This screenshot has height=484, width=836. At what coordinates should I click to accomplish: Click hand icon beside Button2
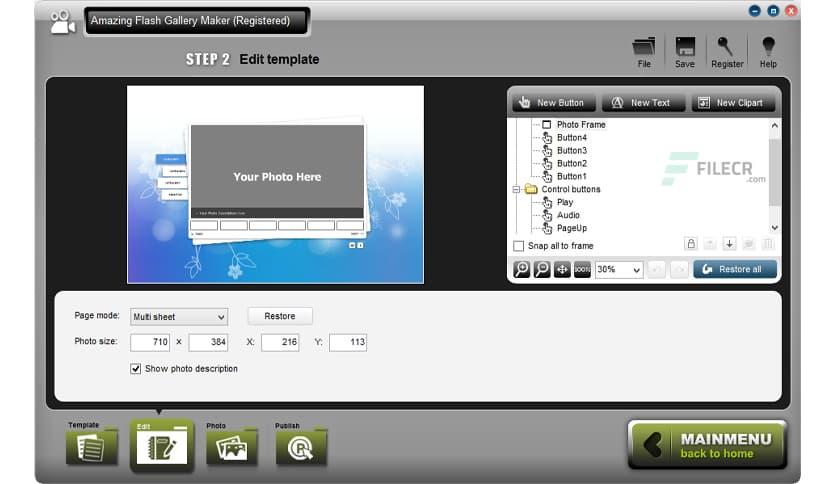(547, 163)
